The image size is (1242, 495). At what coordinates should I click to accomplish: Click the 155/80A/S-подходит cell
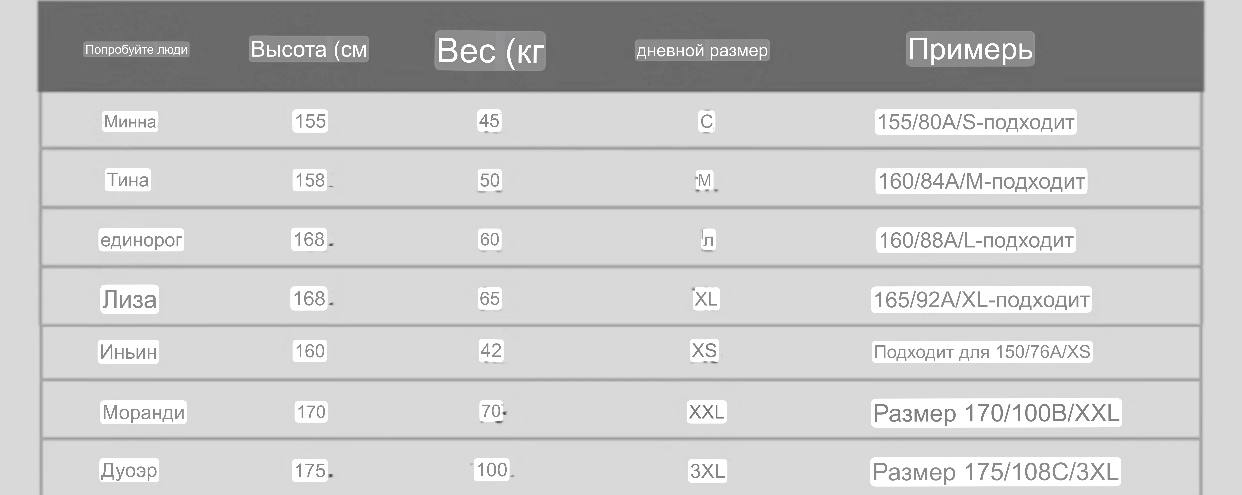[975, 123]
